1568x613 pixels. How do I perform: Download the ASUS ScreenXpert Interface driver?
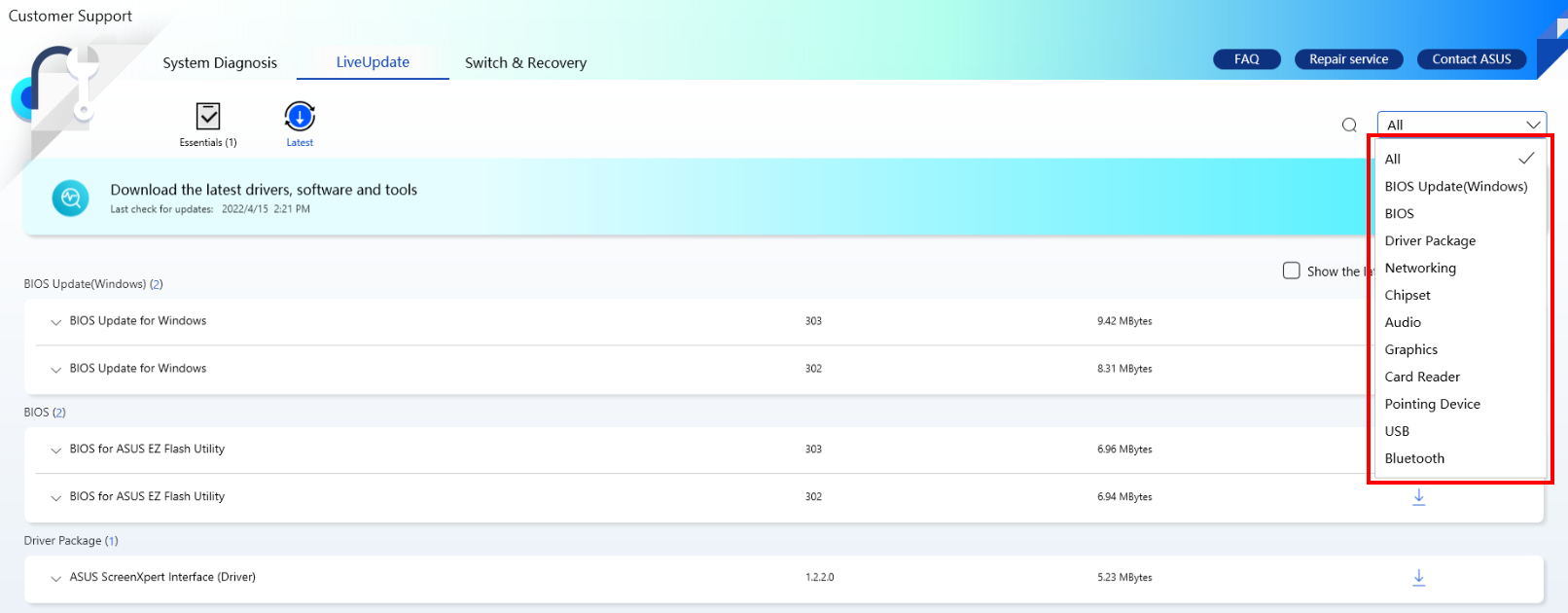tap(1419, 578)
